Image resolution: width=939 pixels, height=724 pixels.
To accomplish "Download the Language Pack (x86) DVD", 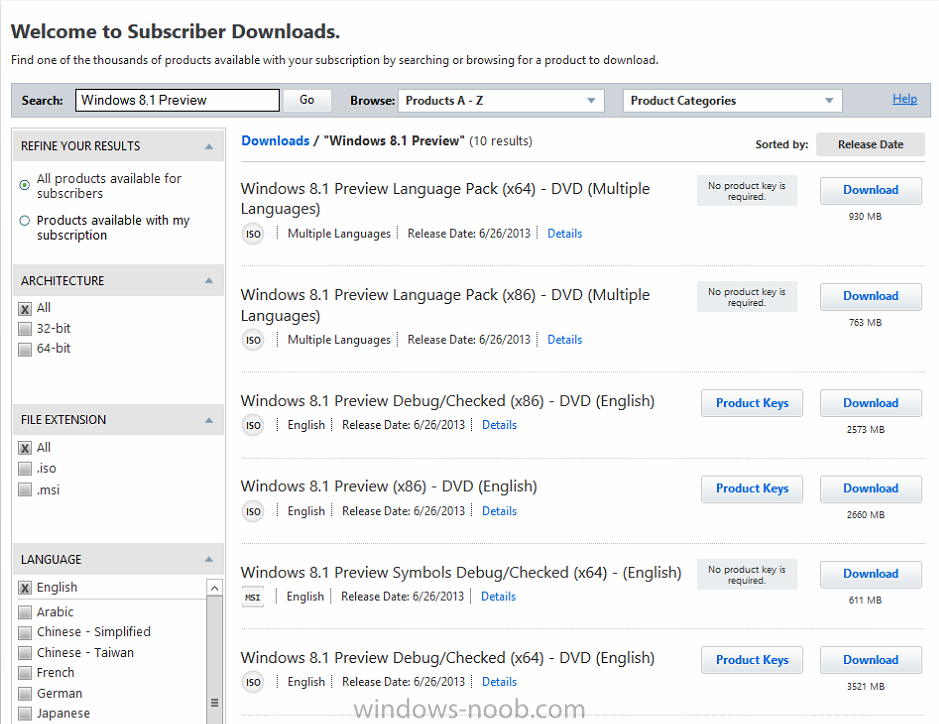I will point(871,296).
